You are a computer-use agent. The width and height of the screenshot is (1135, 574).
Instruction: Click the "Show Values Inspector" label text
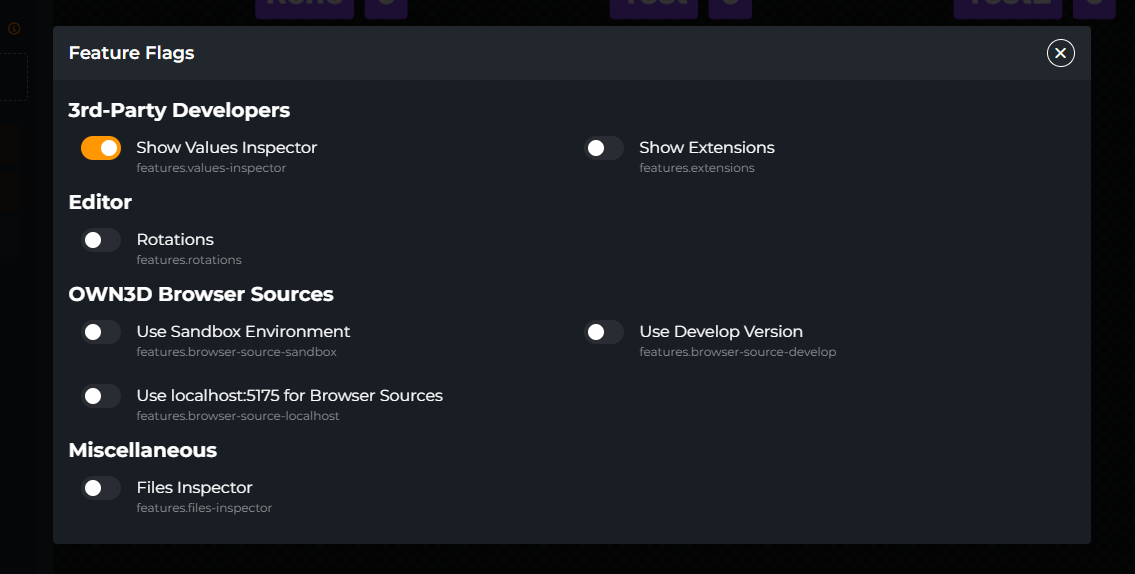point(226,148)
